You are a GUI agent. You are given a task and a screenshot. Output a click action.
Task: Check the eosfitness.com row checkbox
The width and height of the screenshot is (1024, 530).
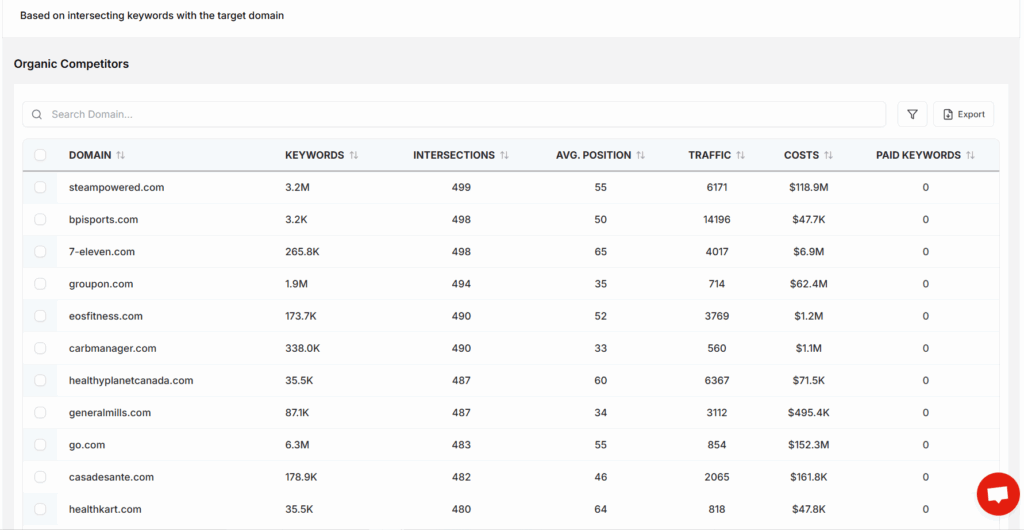[40, 316]
